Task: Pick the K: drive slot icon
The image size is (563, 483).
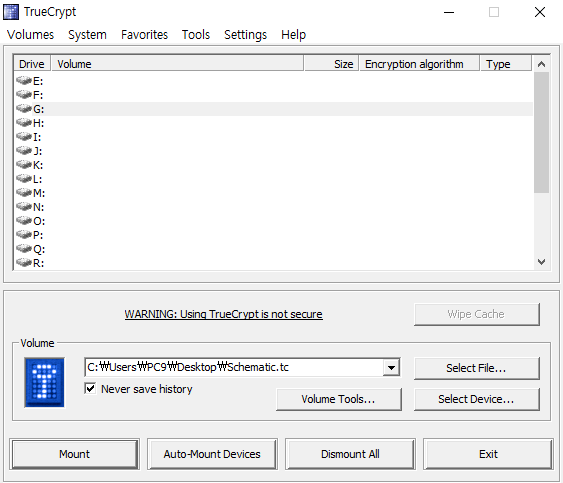Action: tap(24, 164)
